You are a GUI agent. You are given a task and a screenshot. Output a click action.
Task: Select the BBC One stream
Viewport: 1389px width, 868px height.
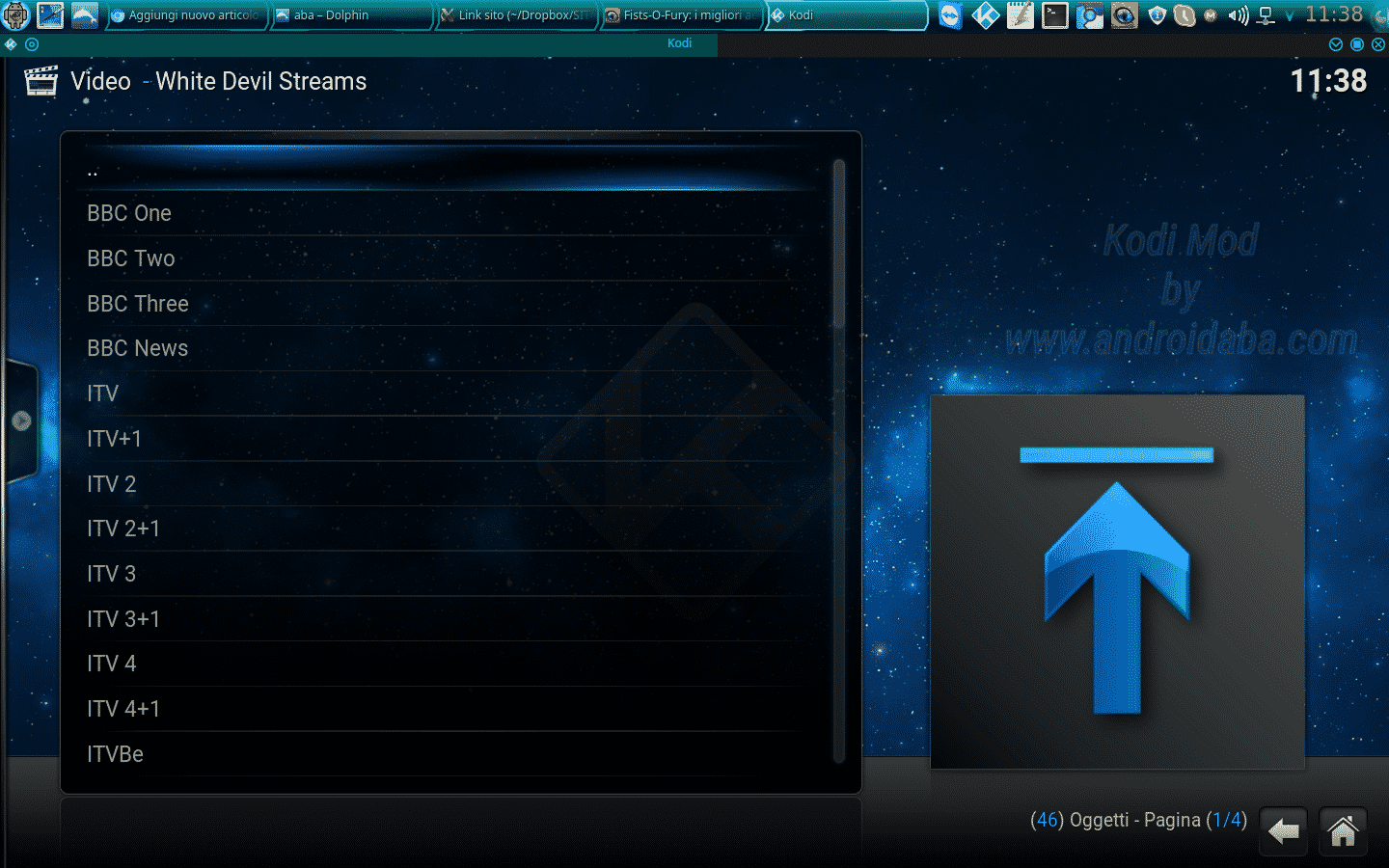tap(449, 213)
